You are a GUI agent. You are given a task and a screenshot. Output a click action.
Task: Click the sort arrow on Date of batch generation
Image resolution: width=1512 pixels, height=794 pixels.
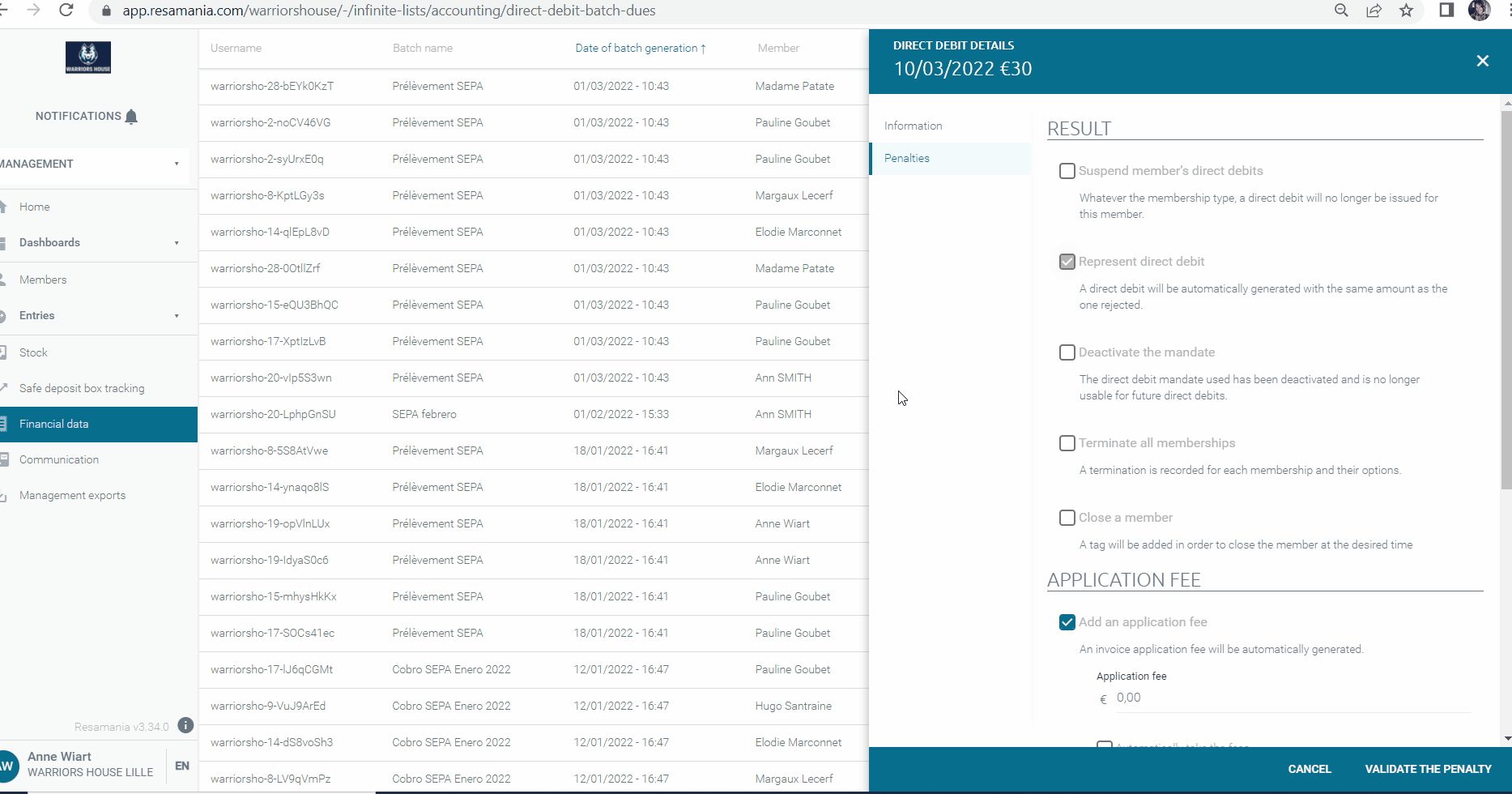click(703, 49)
